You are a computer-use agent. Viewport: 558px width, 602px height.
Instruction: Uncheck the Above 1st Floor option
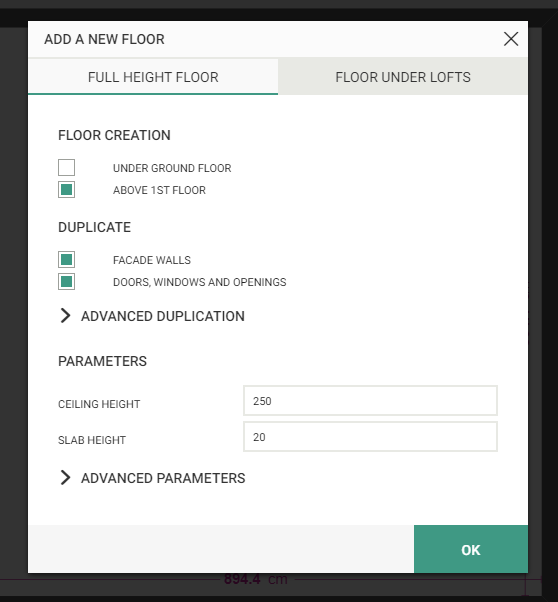click(66, 190)
